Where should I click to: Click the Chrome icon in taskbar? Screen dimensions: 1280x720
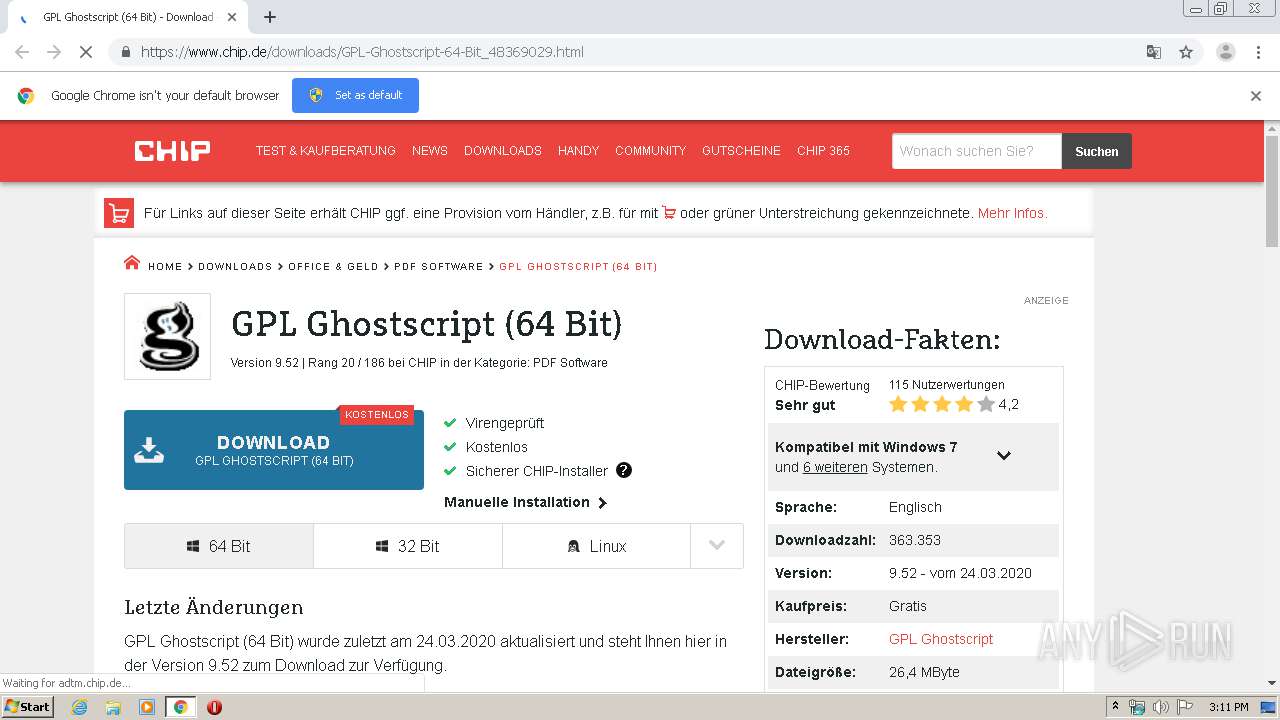[180, 707]
